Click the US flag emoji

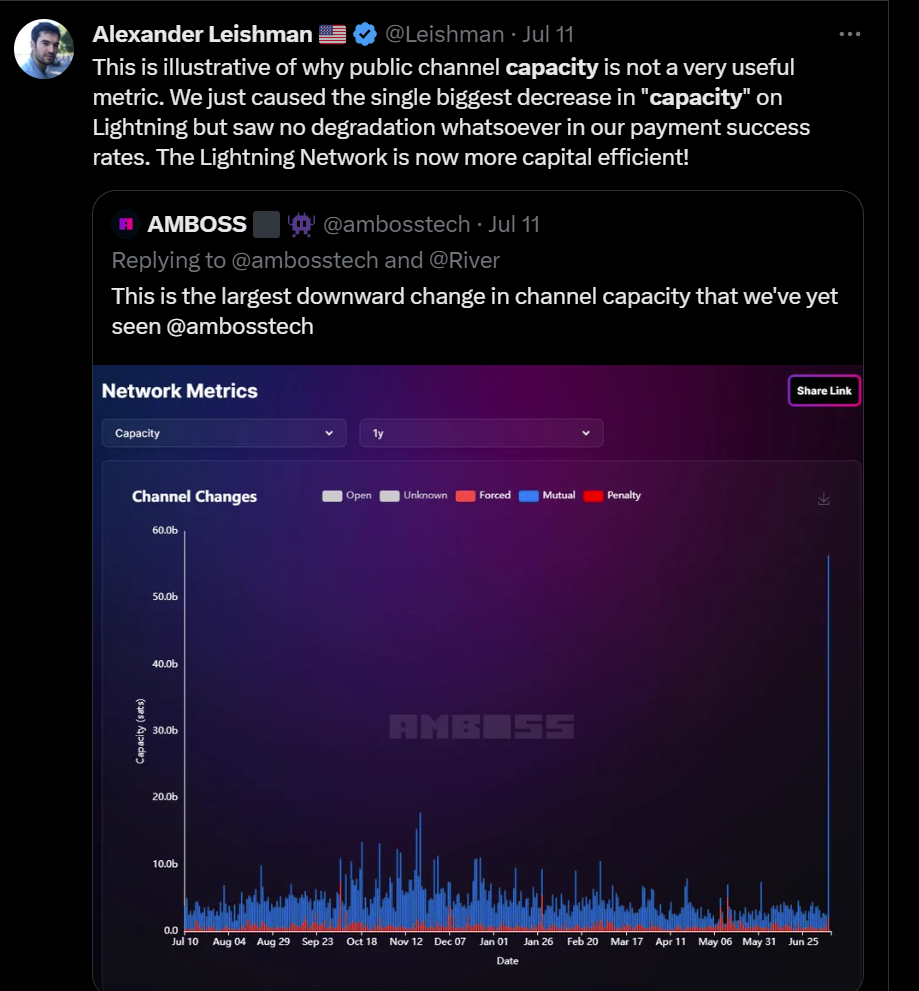point(332,34)
